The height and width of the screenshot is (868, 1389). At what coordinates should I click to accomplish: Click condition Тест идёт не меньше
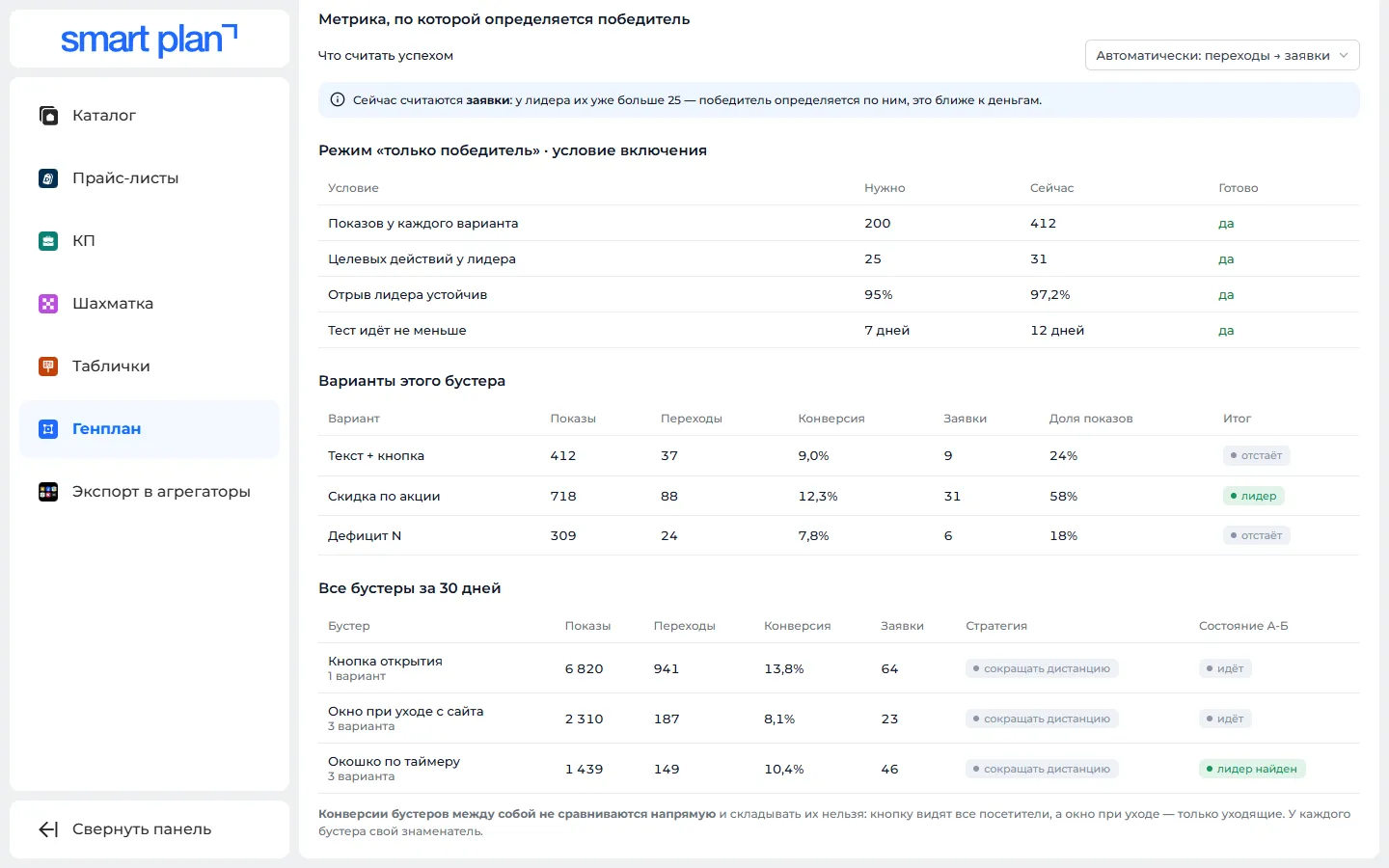[396, 331]
